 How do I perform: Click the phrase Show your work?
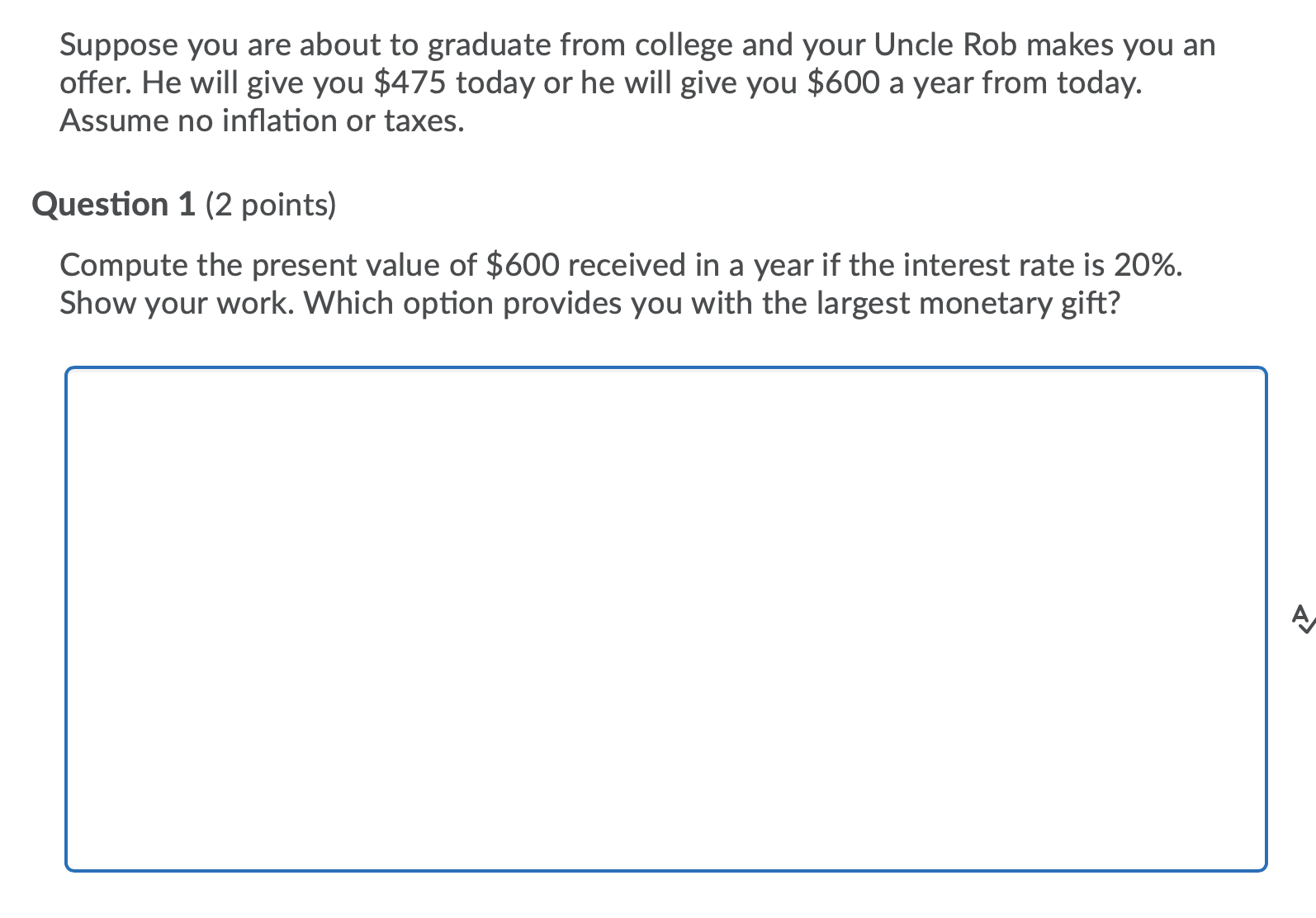click(x=178, y=302)
